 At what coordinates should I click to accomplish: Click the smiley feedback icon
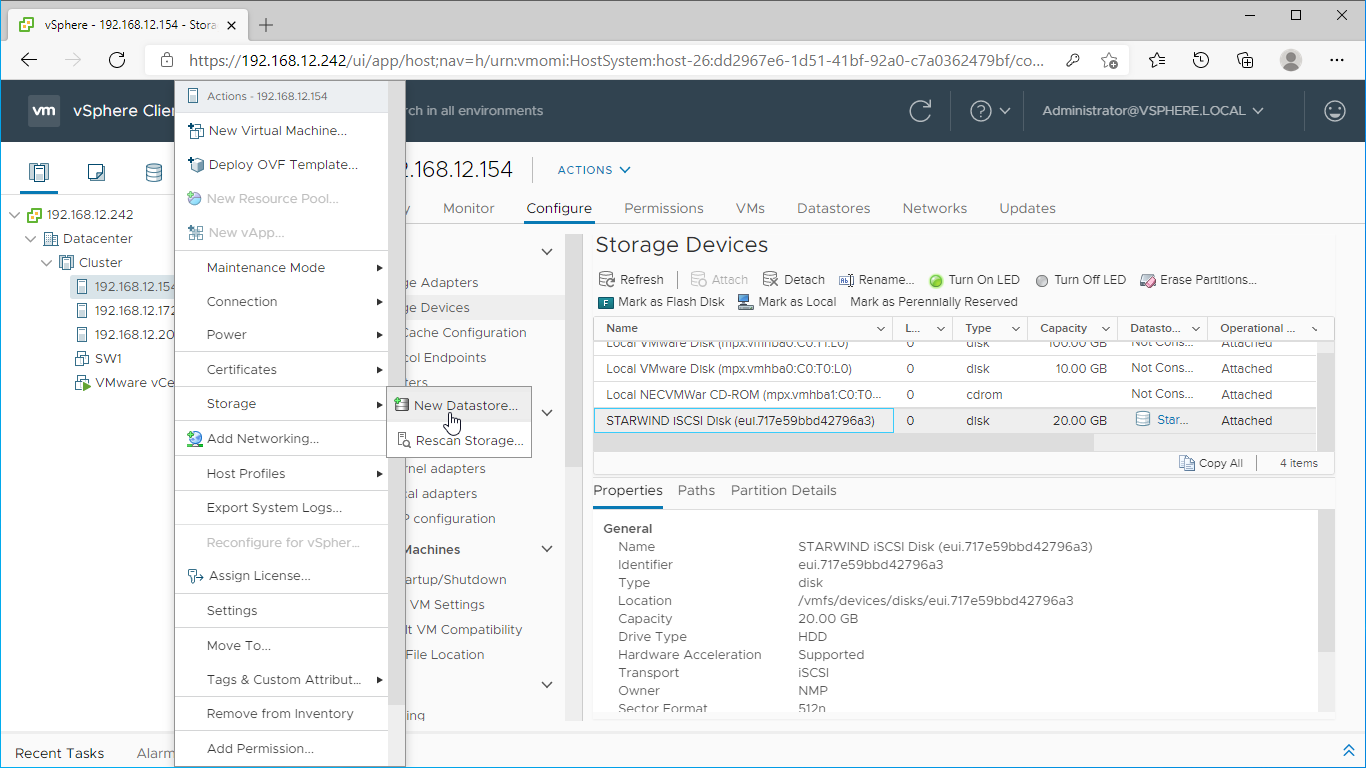click(1335, 111)
